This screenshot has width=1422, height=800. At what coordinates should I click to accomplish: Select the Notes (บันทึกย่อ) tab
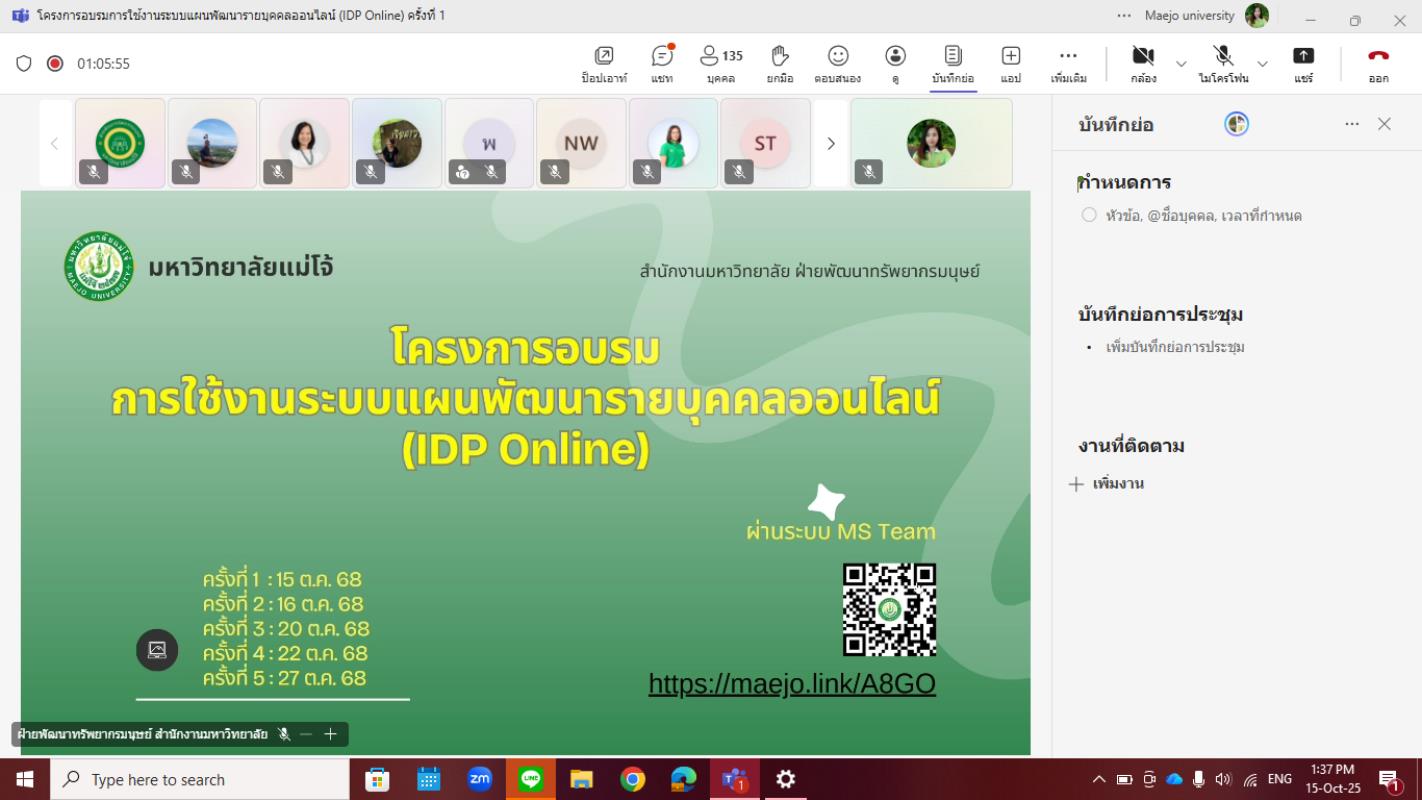[952, 63]
